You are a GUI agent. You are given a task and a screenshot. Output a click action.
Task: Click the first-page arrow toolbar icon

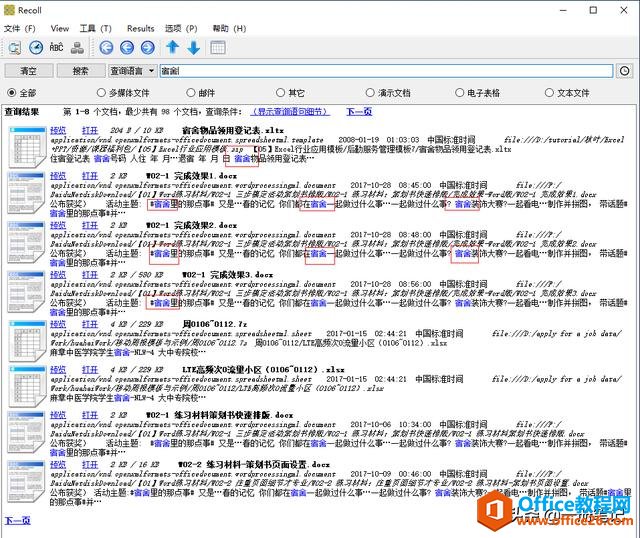tap(107, 47)
